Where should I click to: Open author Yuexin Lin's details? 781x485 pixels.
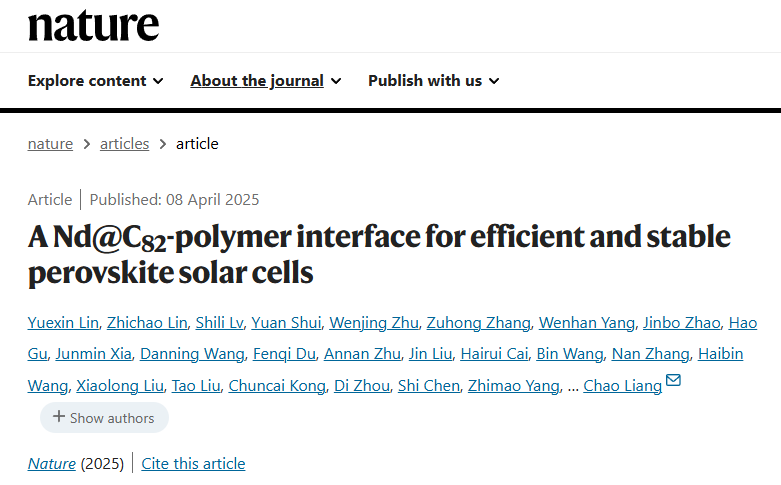63,323
